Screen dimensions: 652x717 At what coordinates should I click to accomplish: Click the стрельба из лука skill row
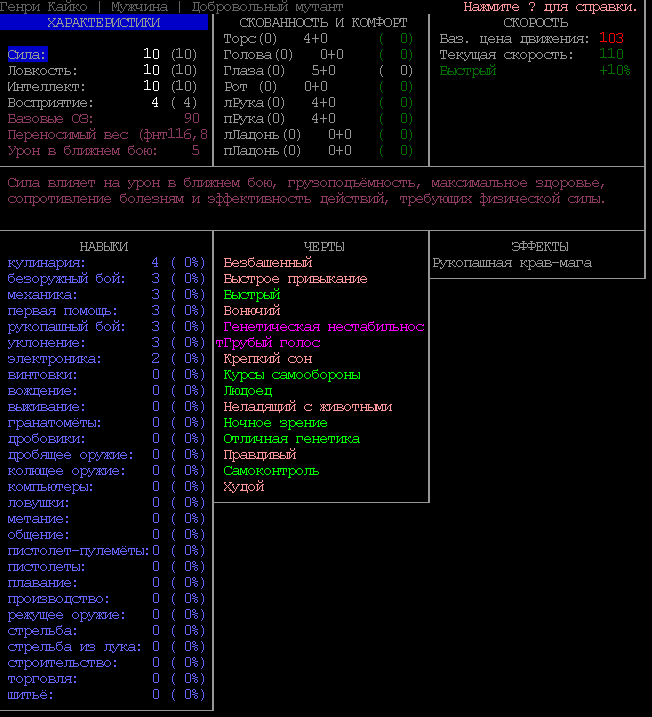106,647
